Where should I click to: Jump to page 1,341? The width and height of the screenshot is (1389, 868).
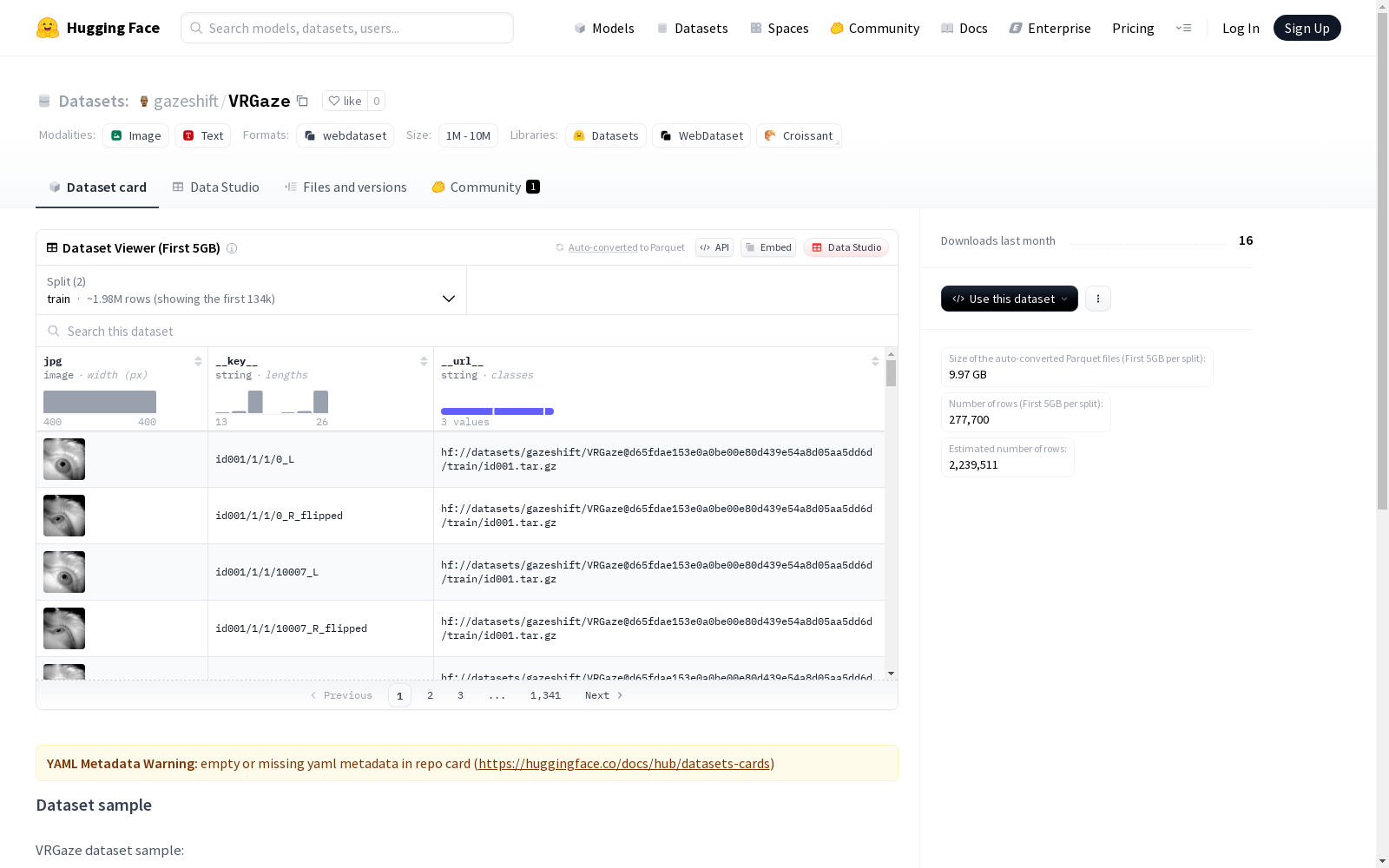[545, 695]
